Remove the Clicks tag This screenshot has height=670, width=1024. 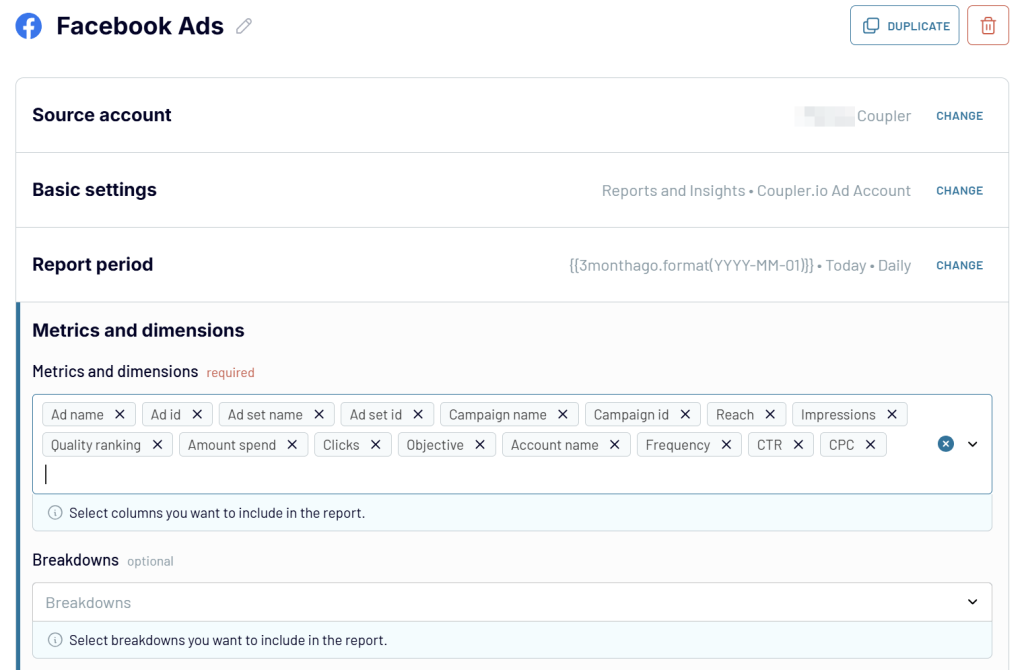click(x=376, y=445)
